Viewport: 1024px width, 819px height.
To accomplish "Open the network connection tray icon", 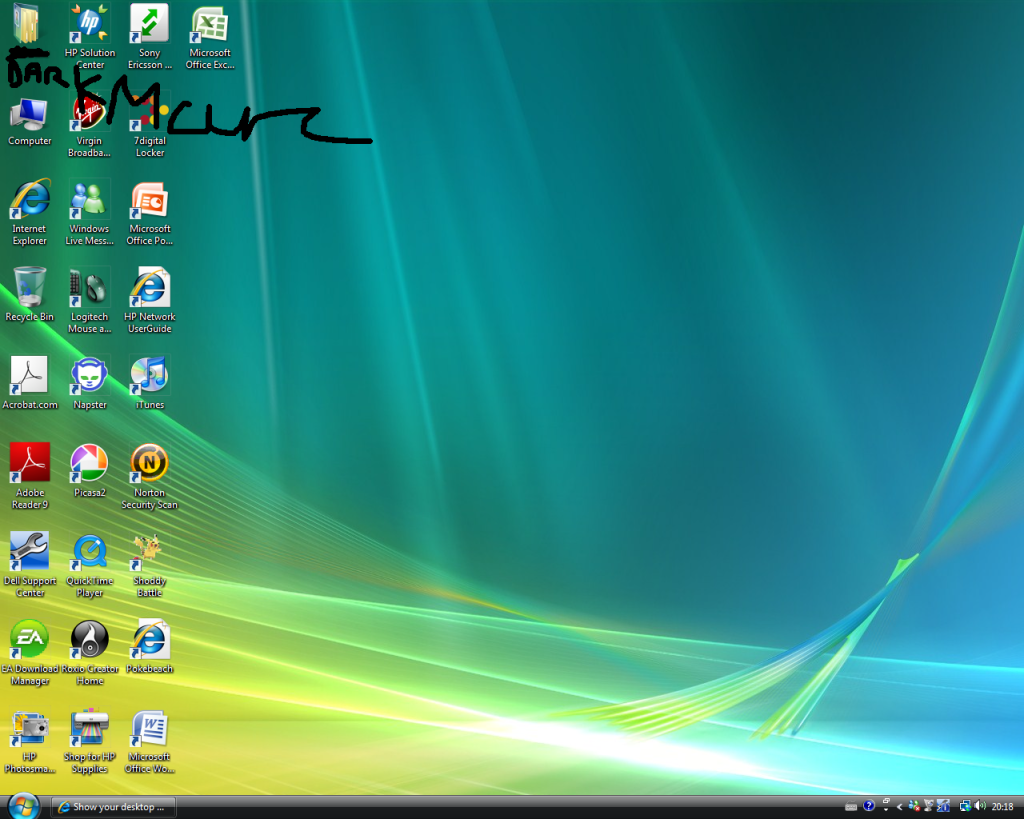I will (965, 807).
